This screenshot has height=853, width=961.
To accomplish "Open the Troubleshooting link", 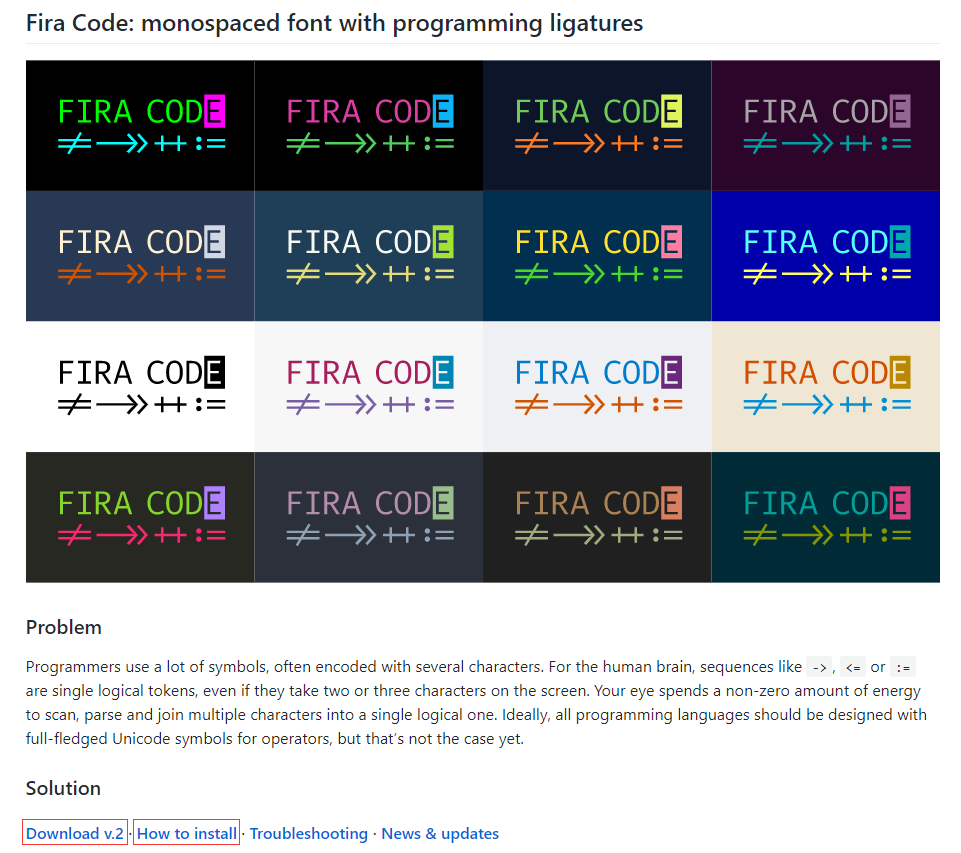I will tap(310, 832).
